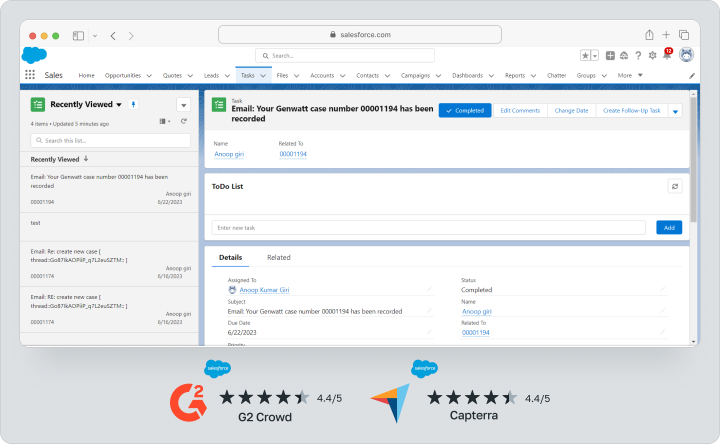The width and height of the screenshot is (720, 444).
Task: Click the pencil edit navigation icon
Action: tap(692, 76)
